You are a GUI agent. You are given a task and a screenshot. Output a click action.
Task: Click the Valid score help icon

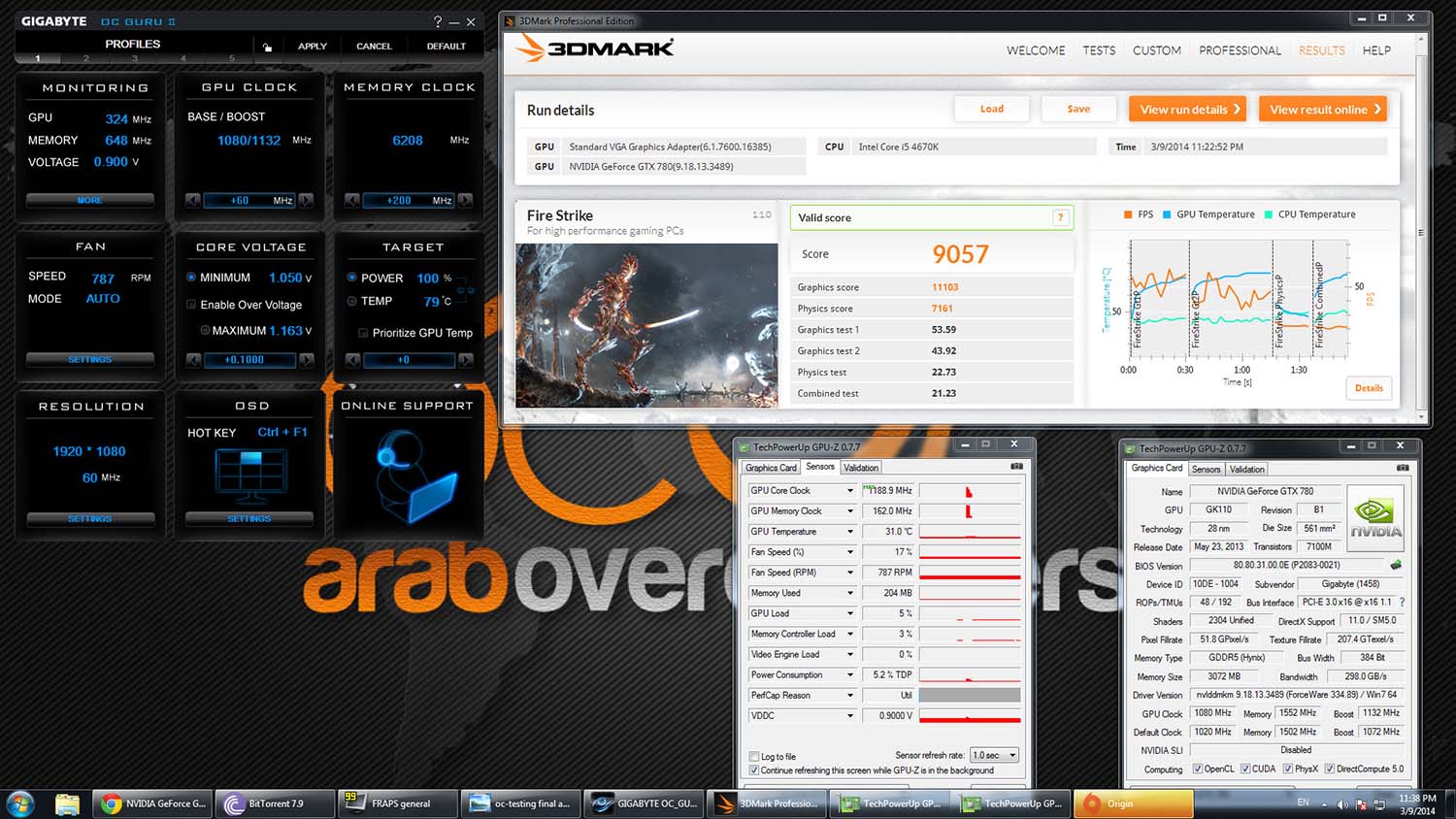click(1060, 218)
